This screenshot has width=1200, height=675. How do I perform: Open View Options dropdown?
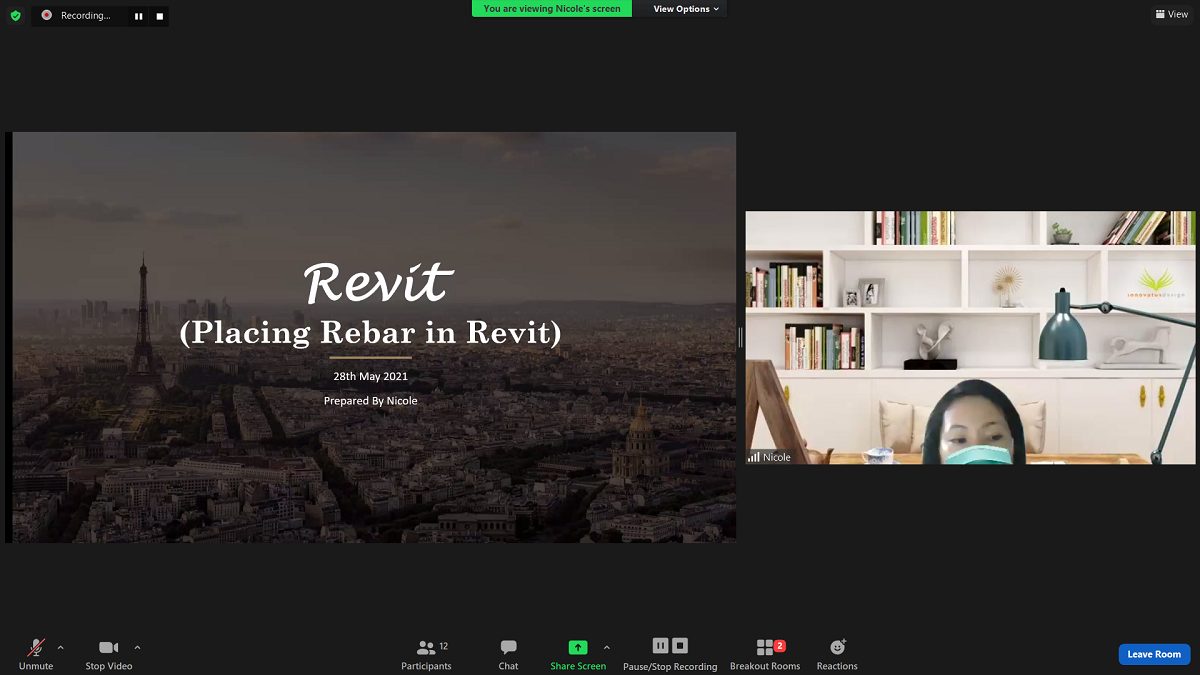(686, 9)
